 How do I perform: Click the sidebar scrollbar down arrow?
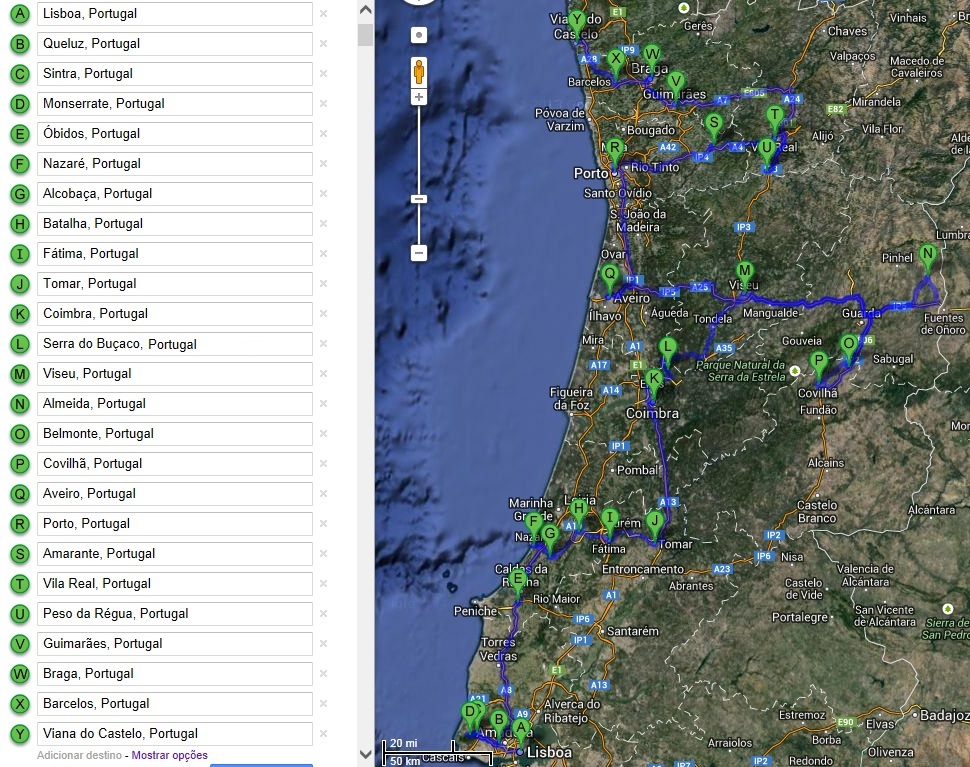[x=365, y=754]
